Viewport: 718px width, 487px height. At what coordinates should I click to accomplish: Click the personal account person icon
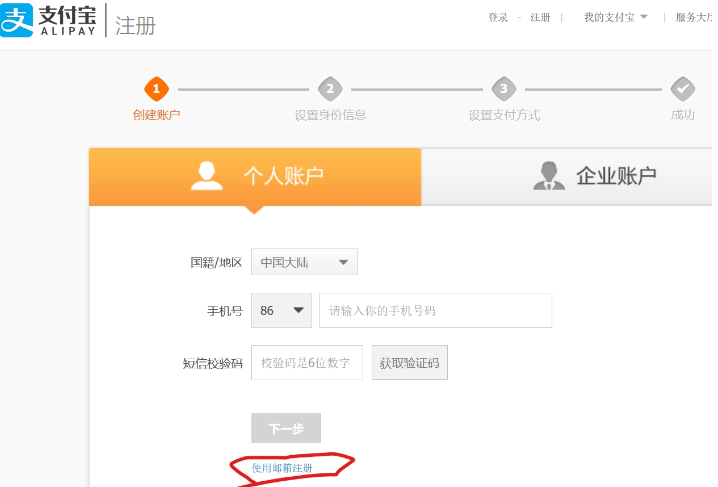[x=207, y=176]
